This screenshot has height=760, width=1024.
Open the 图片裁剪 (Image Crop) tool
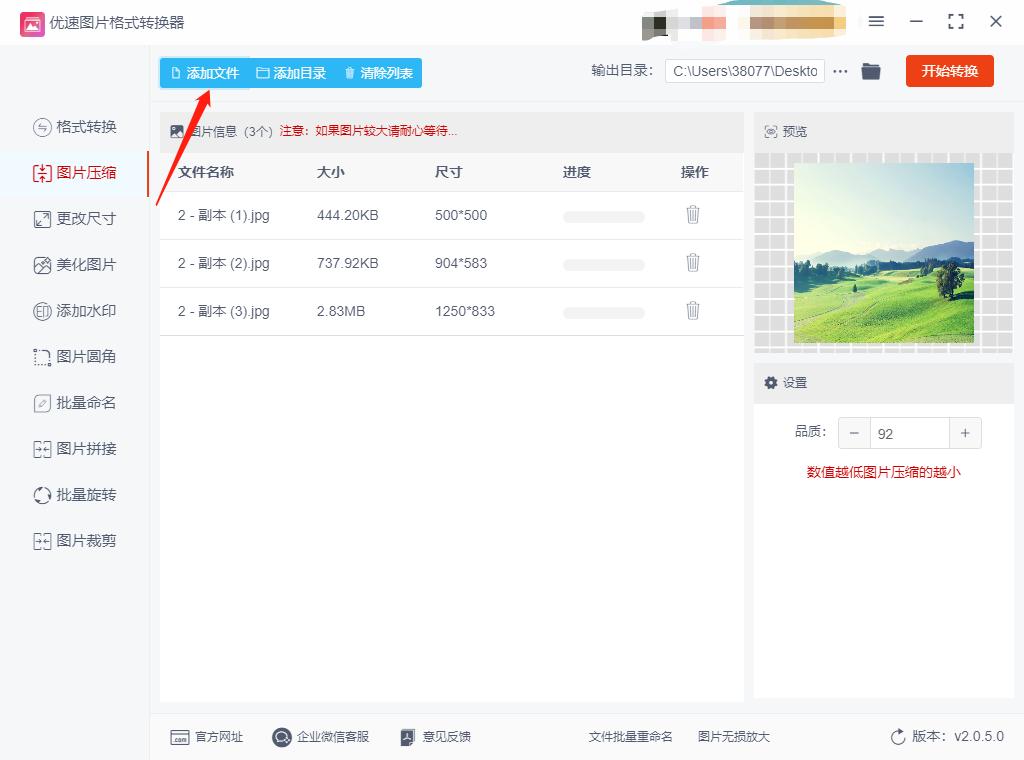pyautogui.click(x=75, y=540)
